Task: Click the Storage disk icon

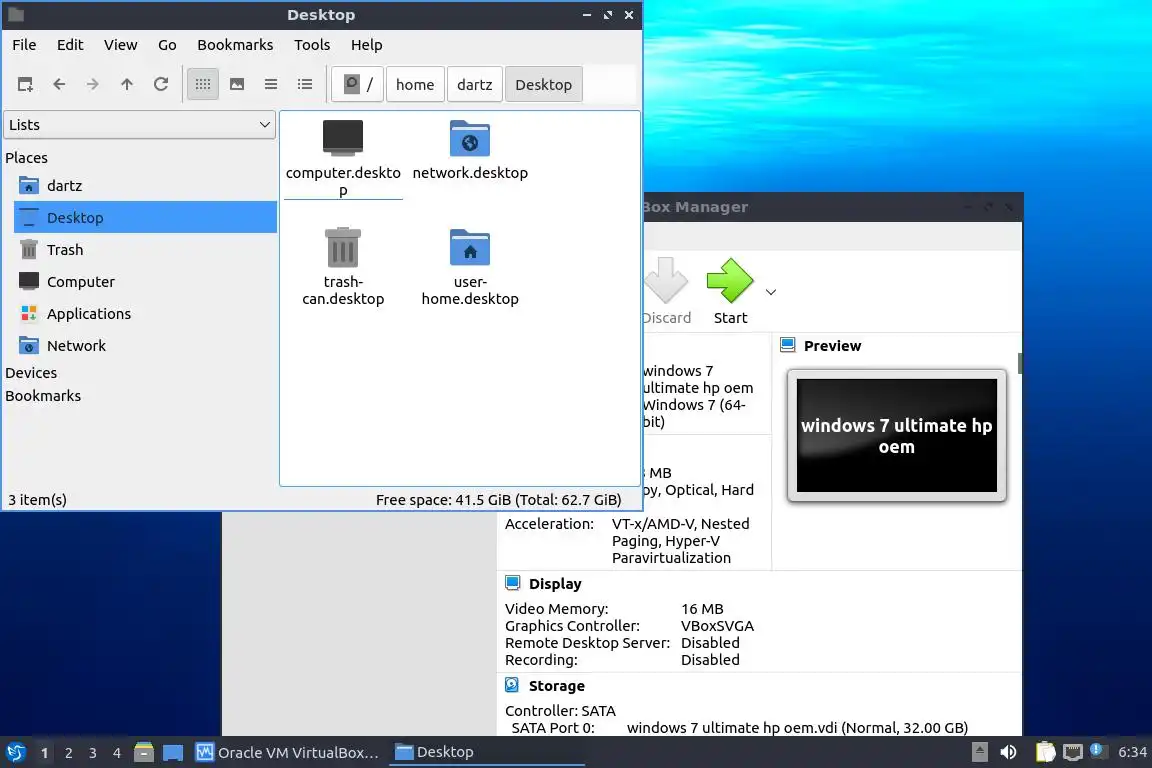Action: (x=512, y=685)
